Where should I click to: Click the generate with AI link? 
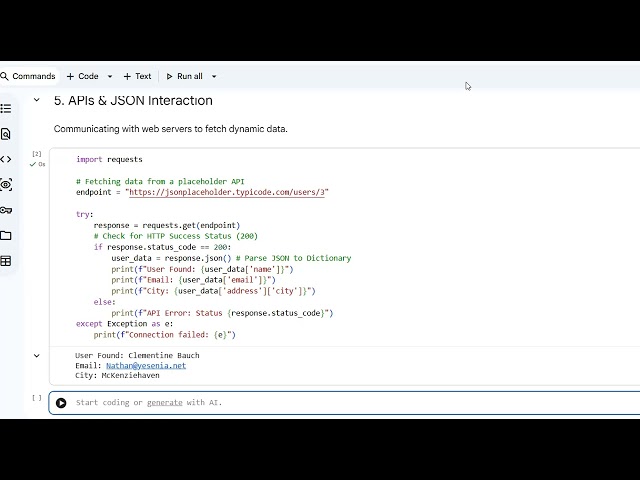click(164, 402)
